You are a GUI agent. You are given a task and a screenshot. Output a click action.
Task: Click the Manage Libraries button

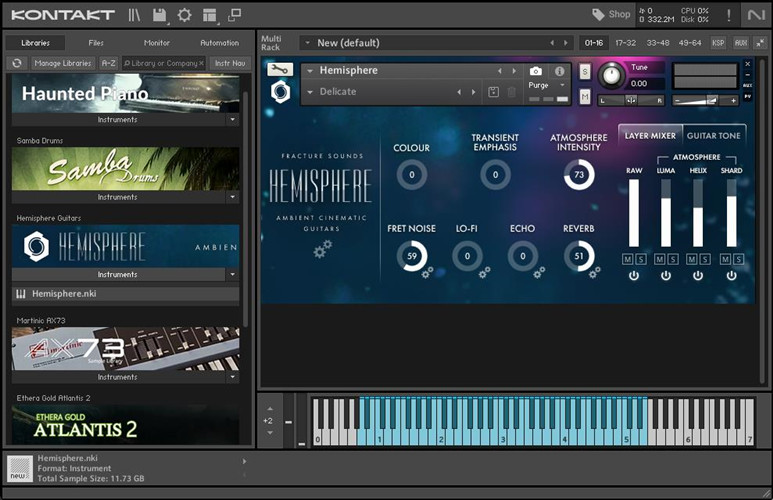click(62, 63)
